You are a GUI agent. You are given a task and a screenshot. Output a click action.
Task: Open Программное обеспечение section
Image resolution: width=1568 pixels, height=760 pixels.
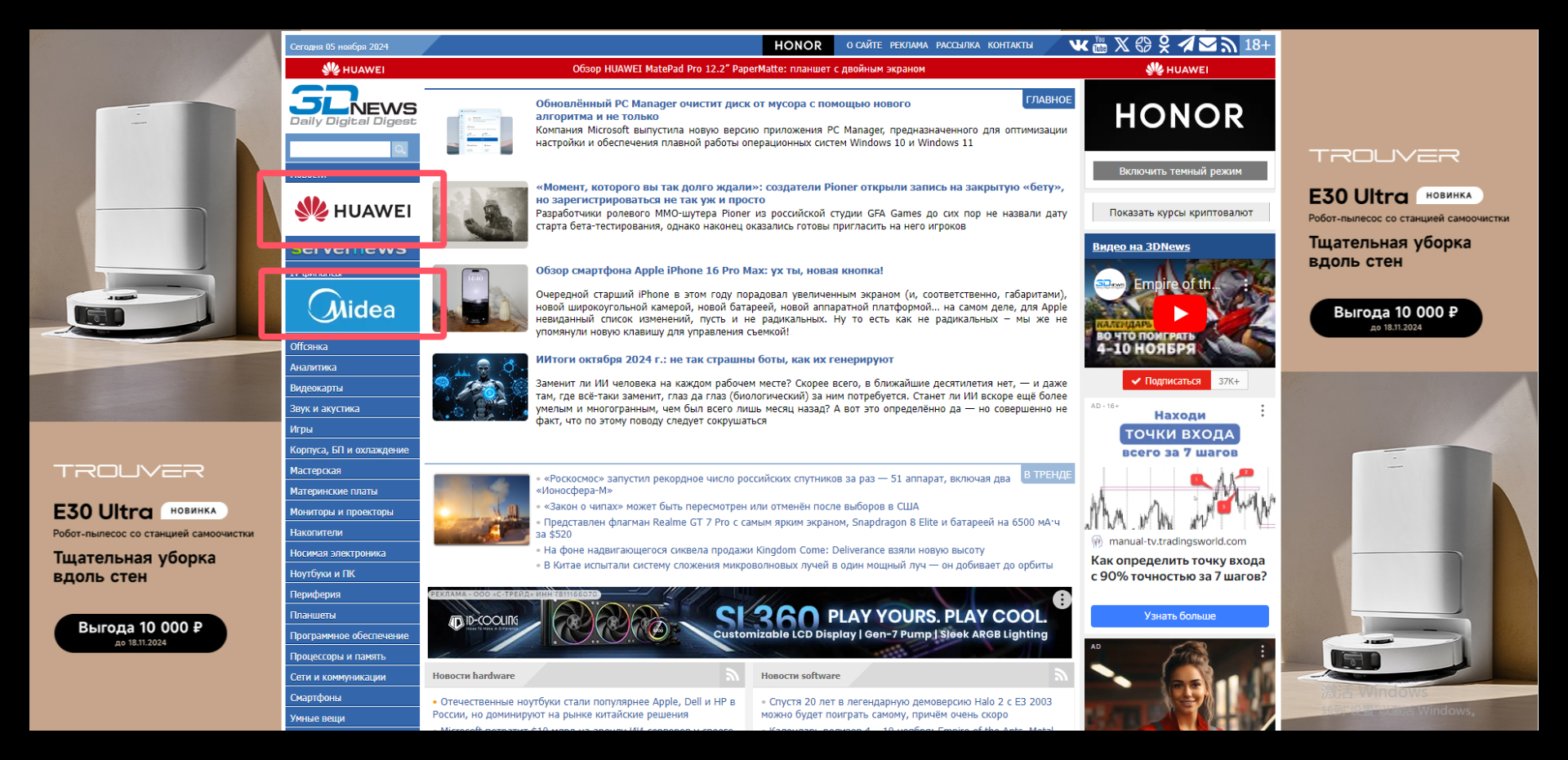point(353,636)
